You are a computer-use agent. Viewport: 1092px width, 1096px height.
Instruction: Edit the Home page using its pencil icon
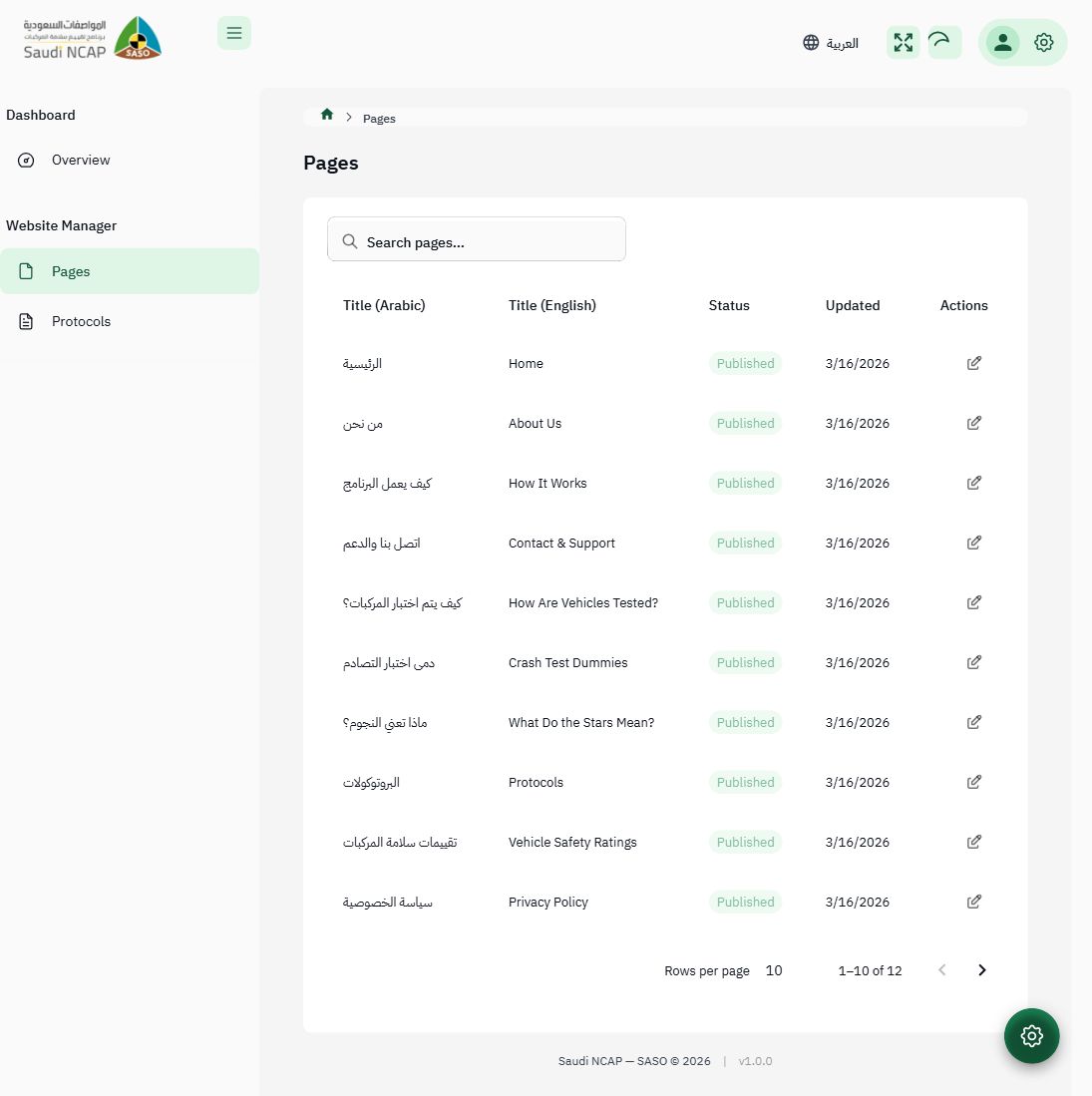point(973,363)
